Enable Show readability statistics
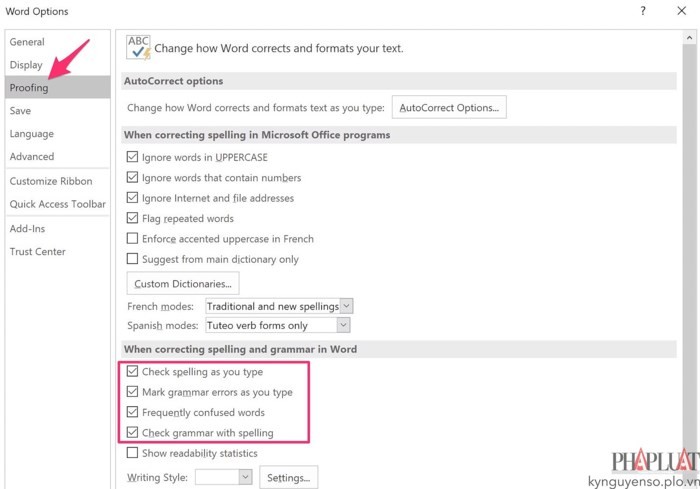Screen dimensions: 700x489 click(132, 453)
